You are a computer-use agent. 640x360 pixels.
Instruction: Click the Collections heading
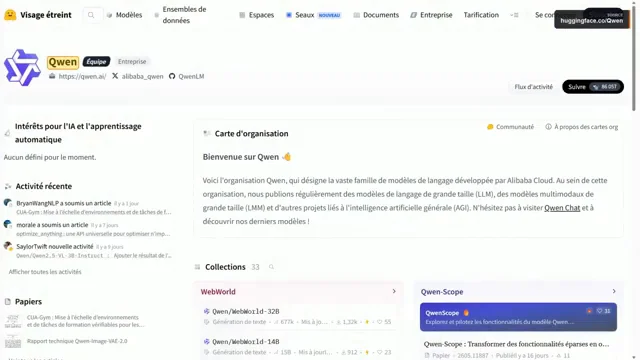coord(225,267)
